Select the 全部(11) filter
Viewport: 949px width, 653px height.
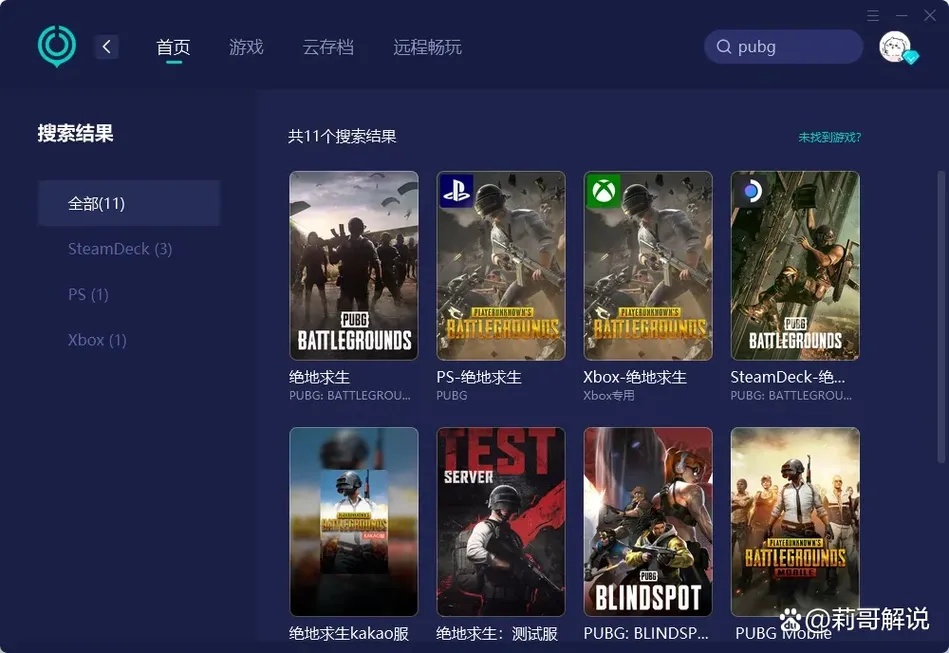pos(129,203)
